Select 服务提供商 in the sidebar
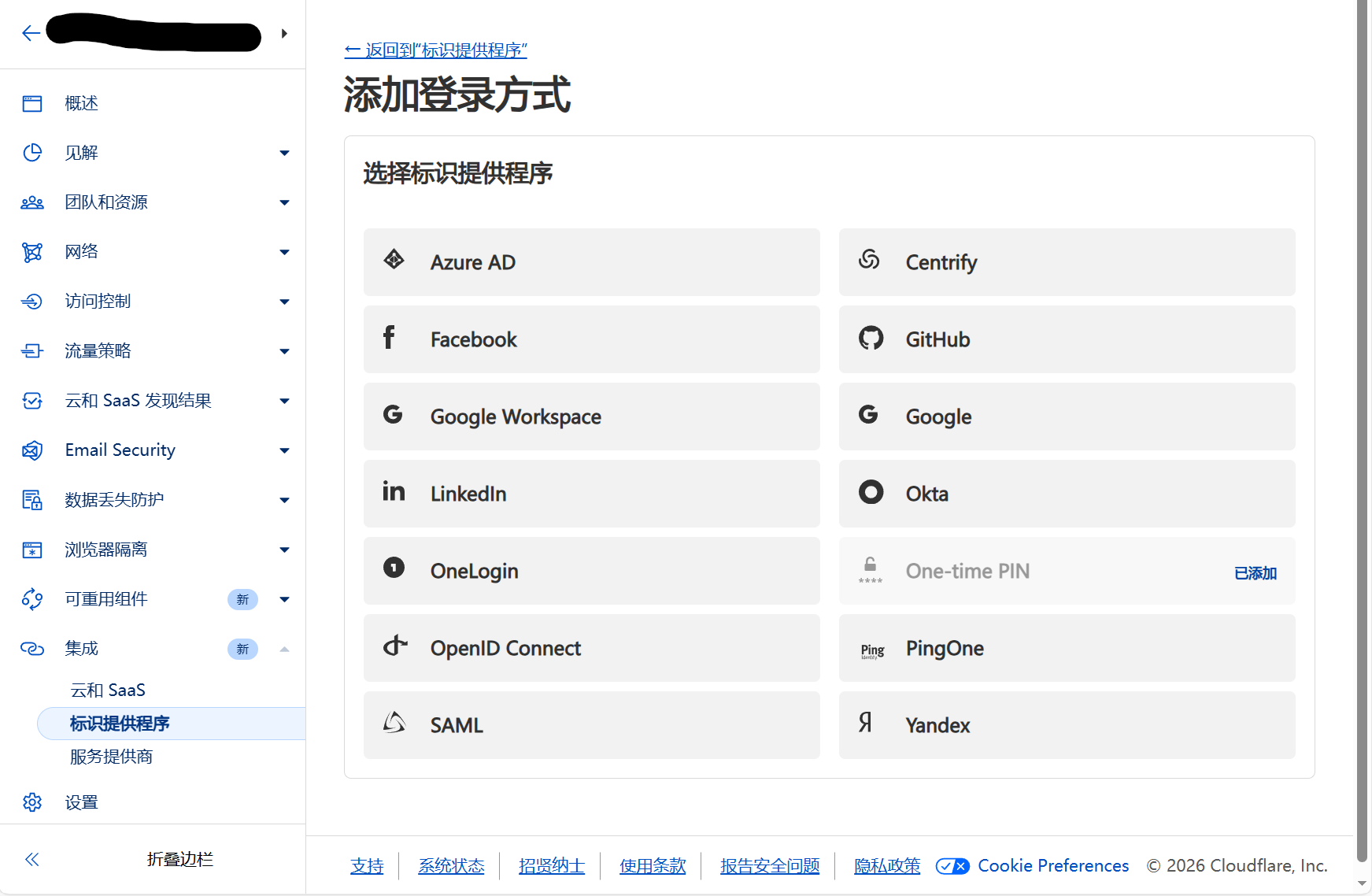The height and width of the screenshot is (896, 1372). [x=111, y=757]
